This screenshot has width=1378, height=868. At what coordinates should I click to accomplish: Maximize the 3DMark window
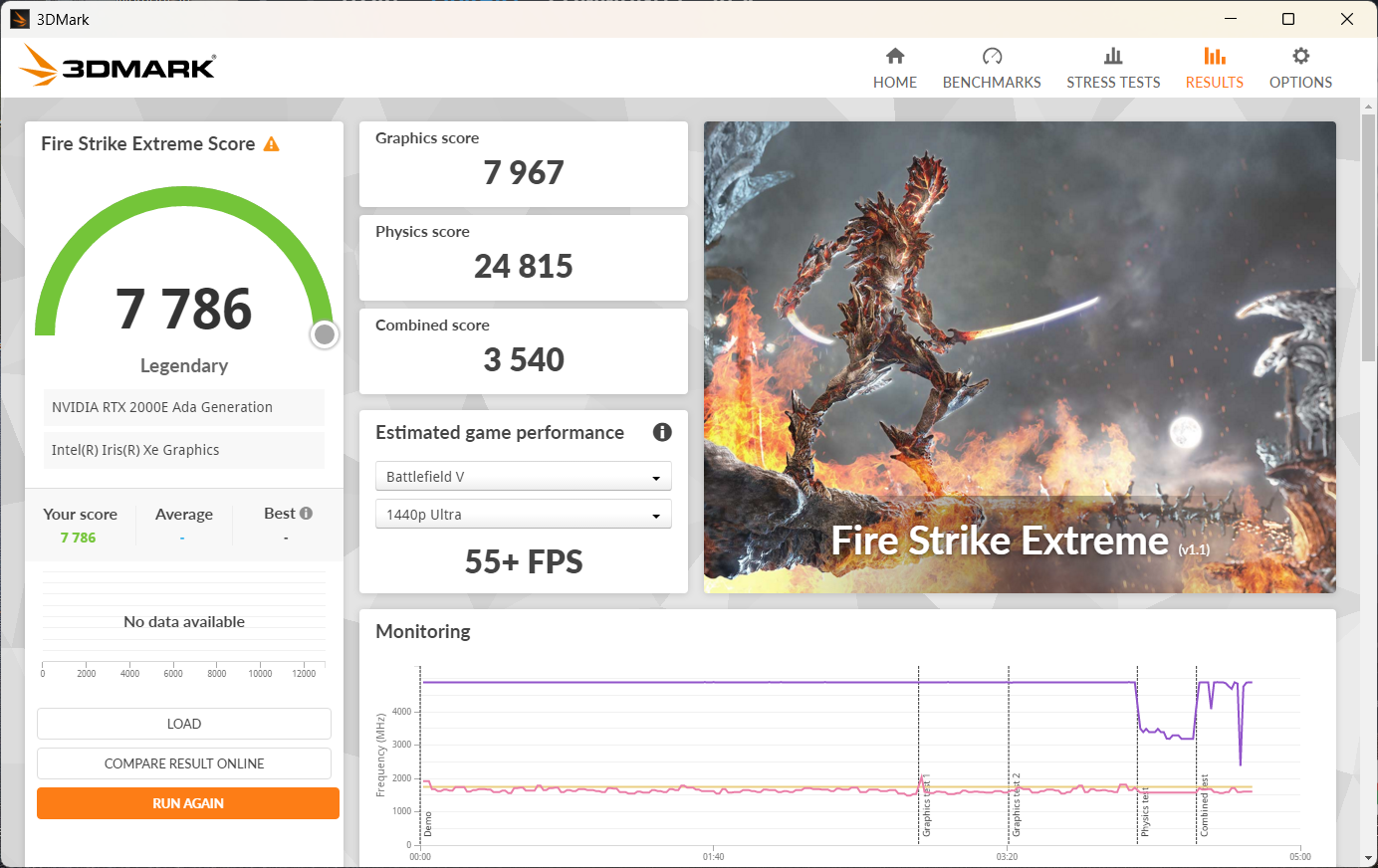click(1288, 19)
